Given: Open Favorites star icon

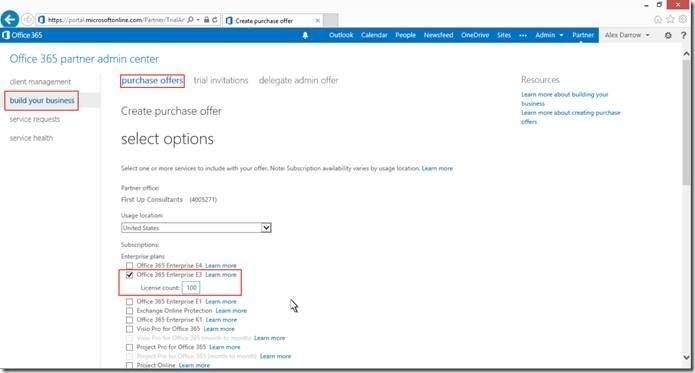Looking at the screenshot, I should (671, 19).
